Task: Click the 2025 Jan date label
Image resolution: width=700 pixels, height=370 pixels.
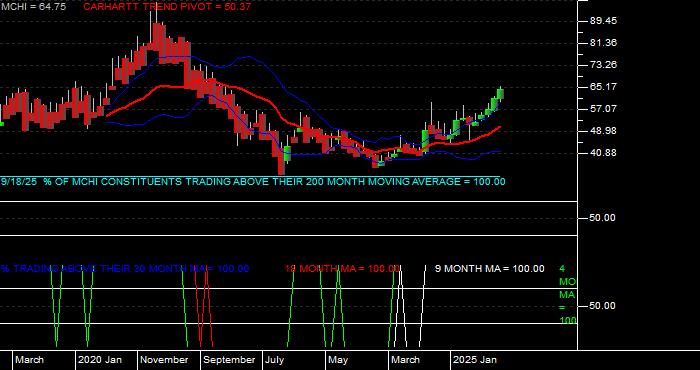Action: pos(475,360)
